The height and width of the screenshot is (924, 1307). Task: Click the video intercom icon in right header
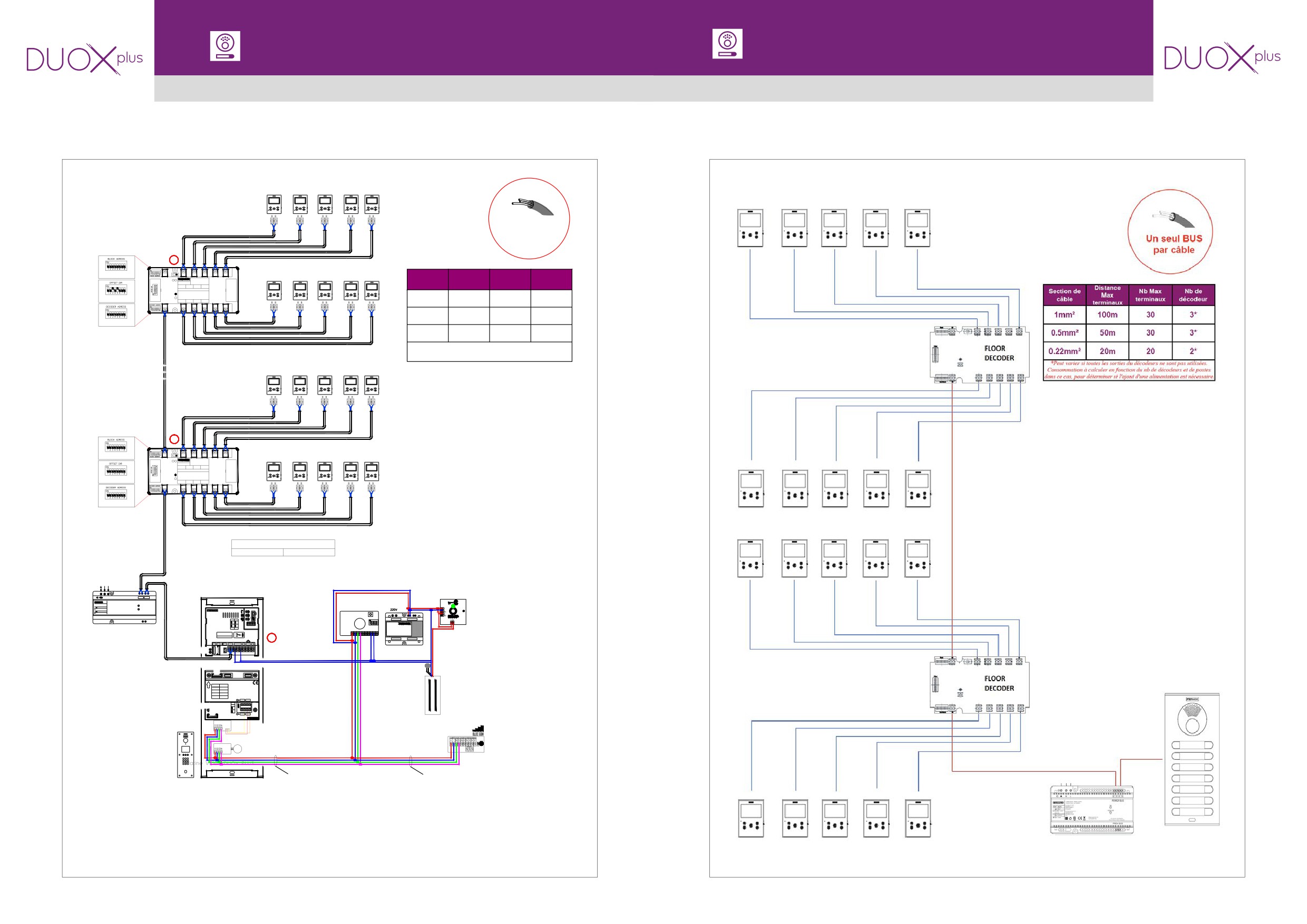tap(727, 44)
